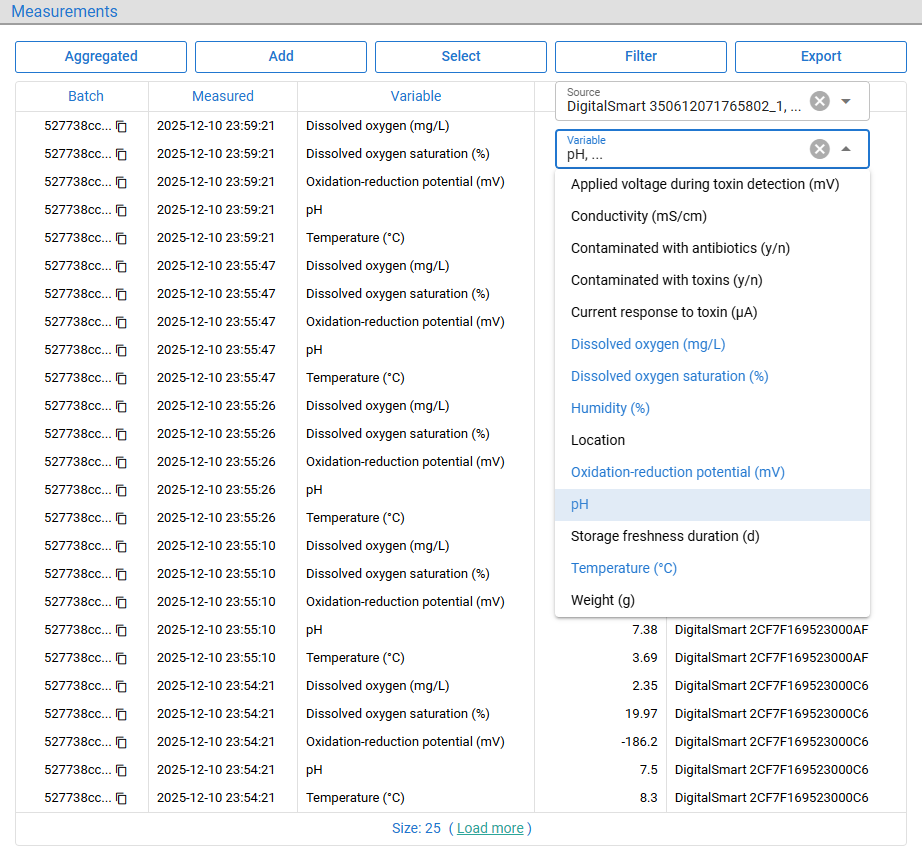Image resolution: width=922 pixels, height=846 pixels.
Task: Copy batch ID for 23:55:47 pH row
Action: coord(121,350)
